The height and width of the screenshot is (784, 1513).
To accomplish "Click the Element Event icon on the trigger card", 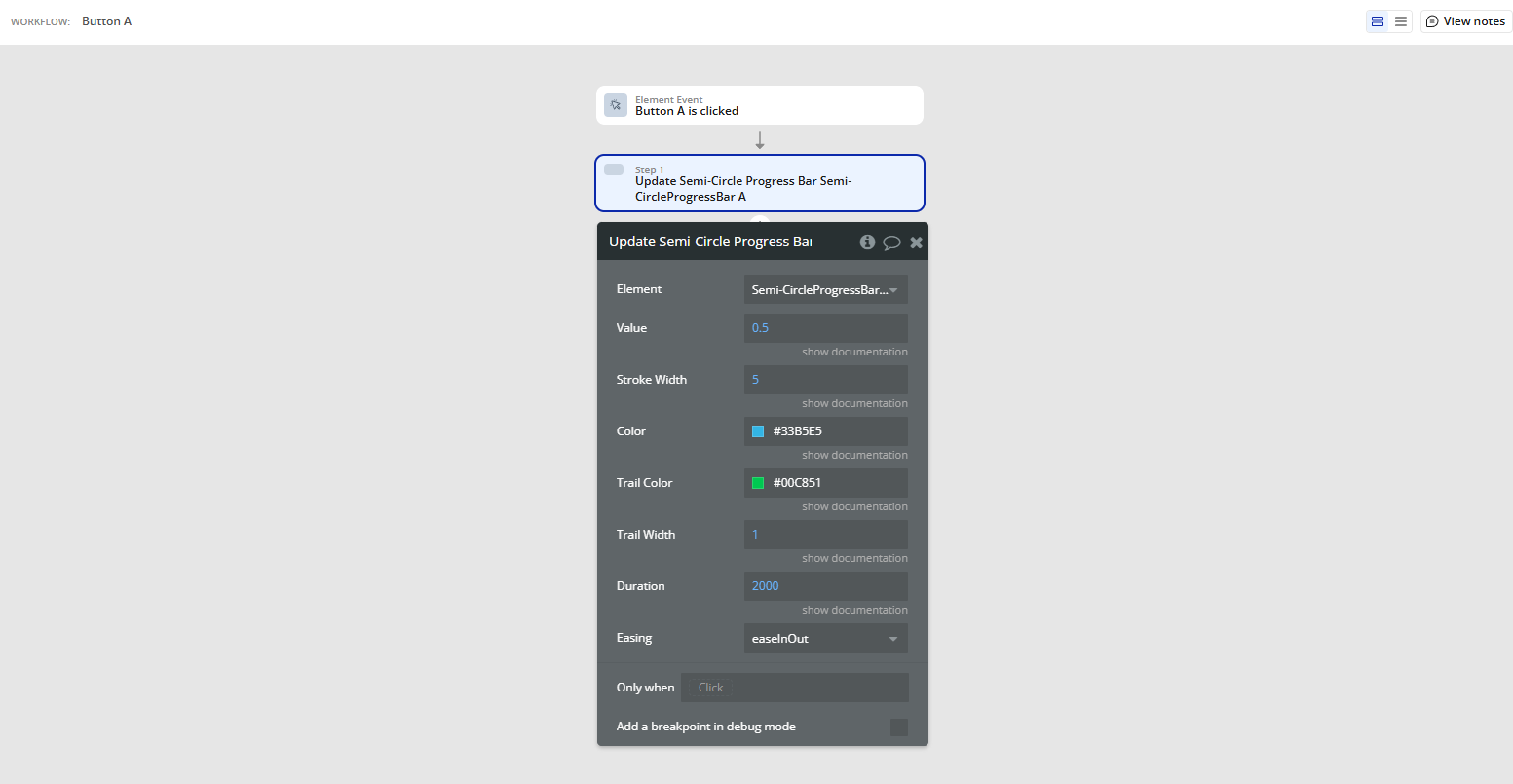I will [x=616, y=104].
